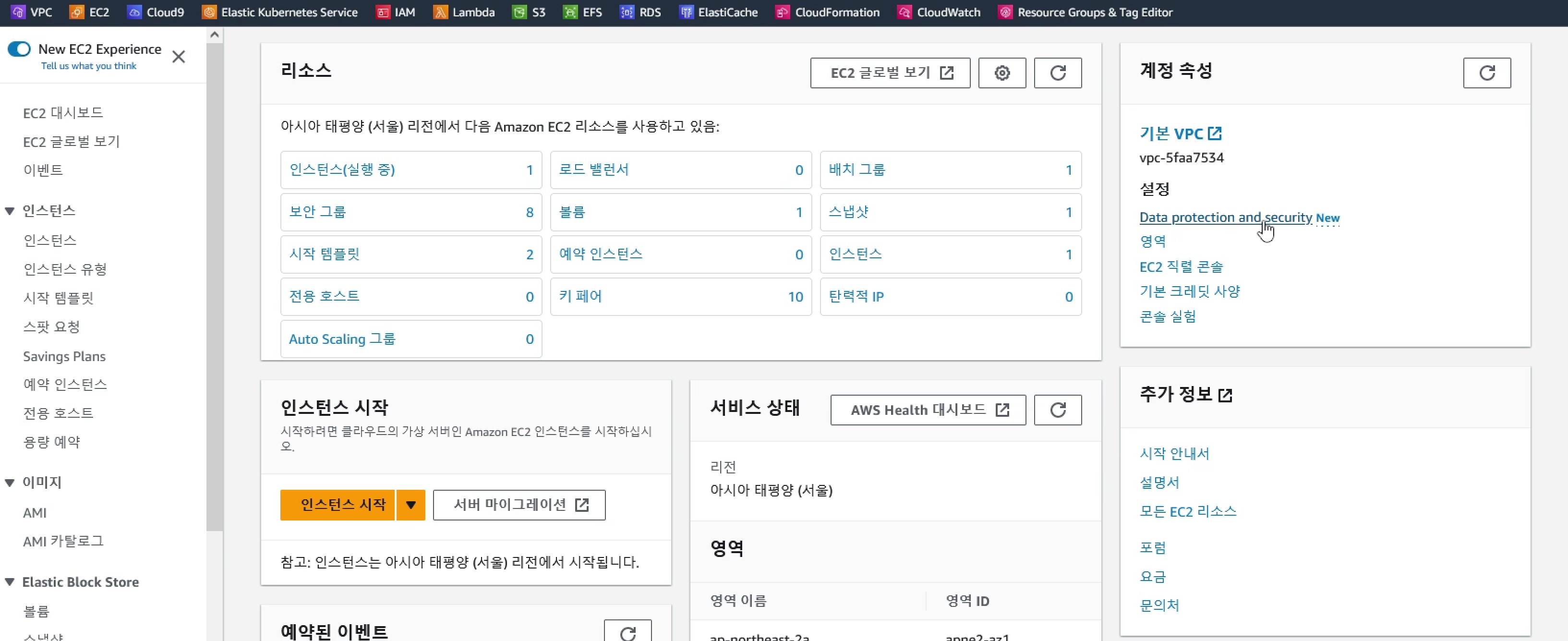This screenshot has width=1568, height=641.
Task: Close the New EC2 Experience banner
Action: [x=178, y=57]
